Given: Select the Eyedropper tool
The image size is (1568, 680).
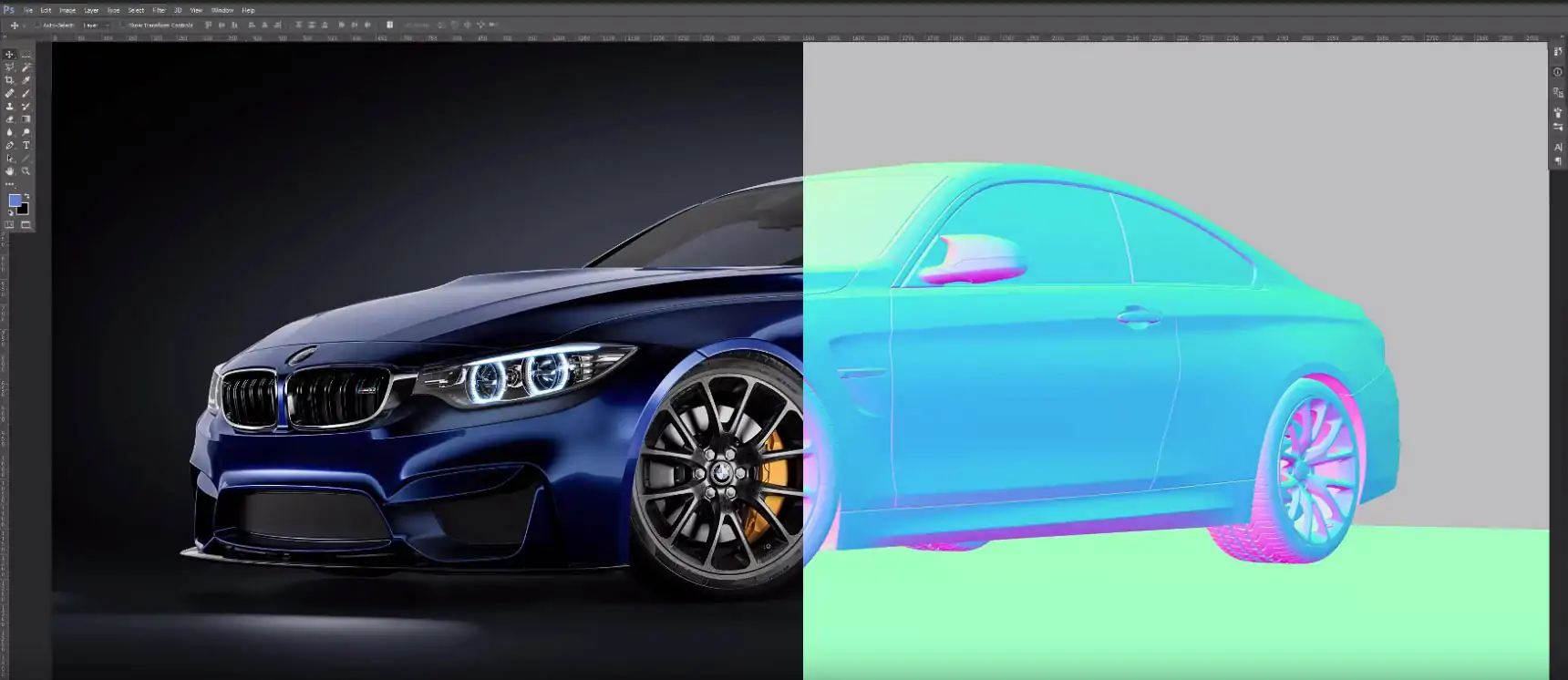Looking at the screenshot, I should pyautogui.click(x=26, y=80).
